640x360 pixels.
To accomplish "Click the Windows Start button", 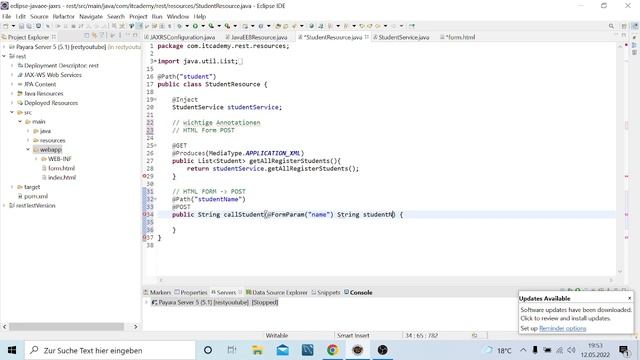I will pos(12,350).
